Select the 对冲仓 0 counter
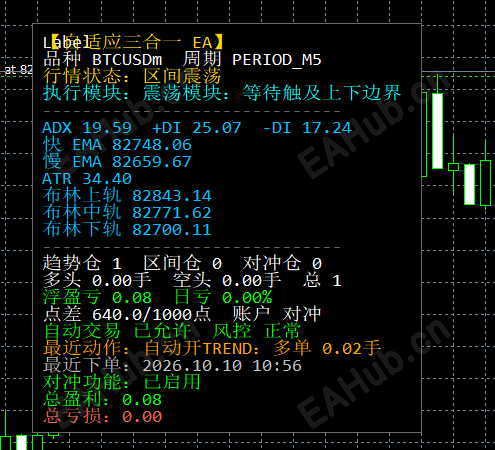Screen dimensions: 495x450 coord(282,263)
